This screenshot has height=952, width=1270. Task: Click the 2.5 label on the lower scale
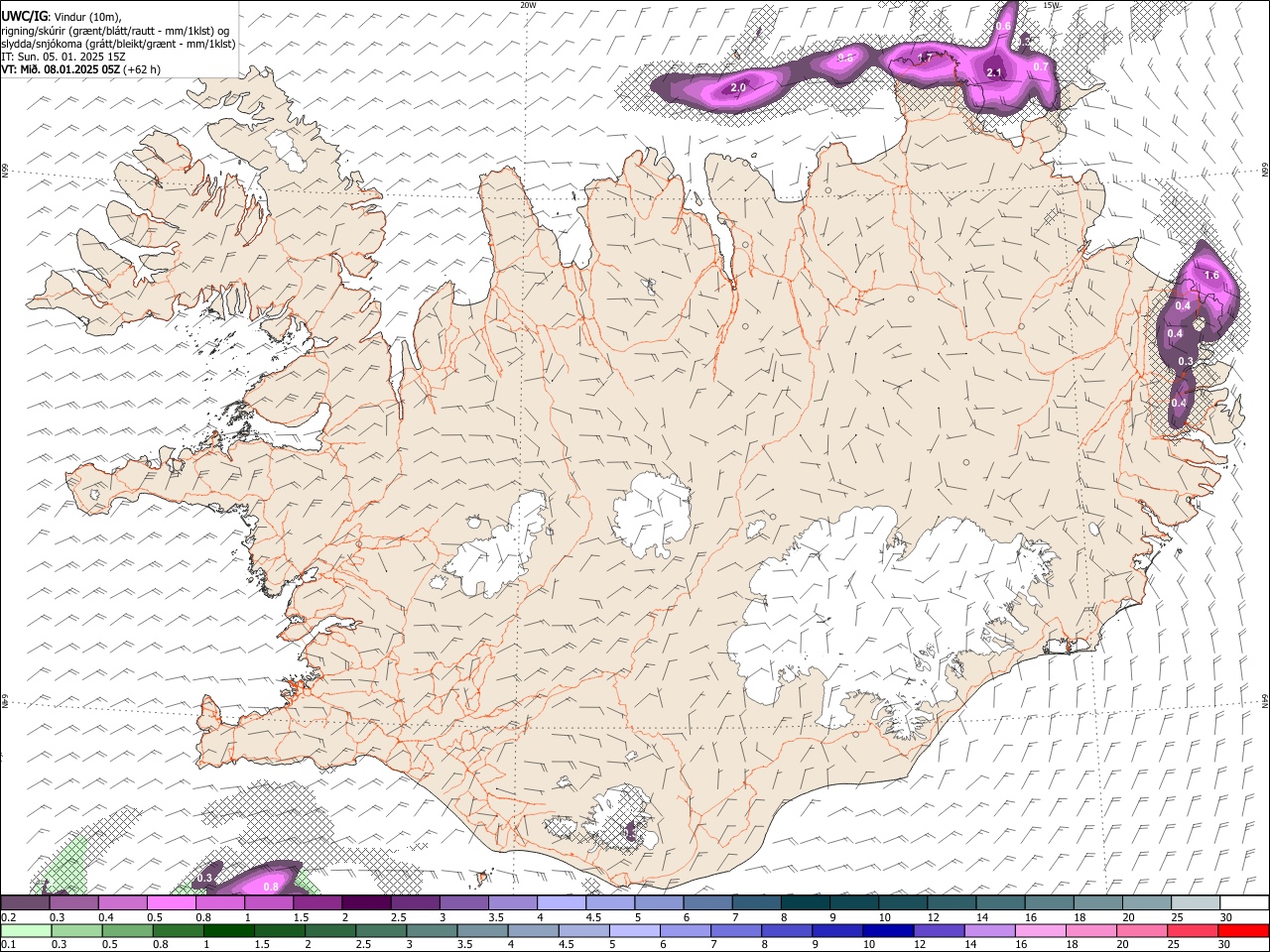(x=362, y=945)
